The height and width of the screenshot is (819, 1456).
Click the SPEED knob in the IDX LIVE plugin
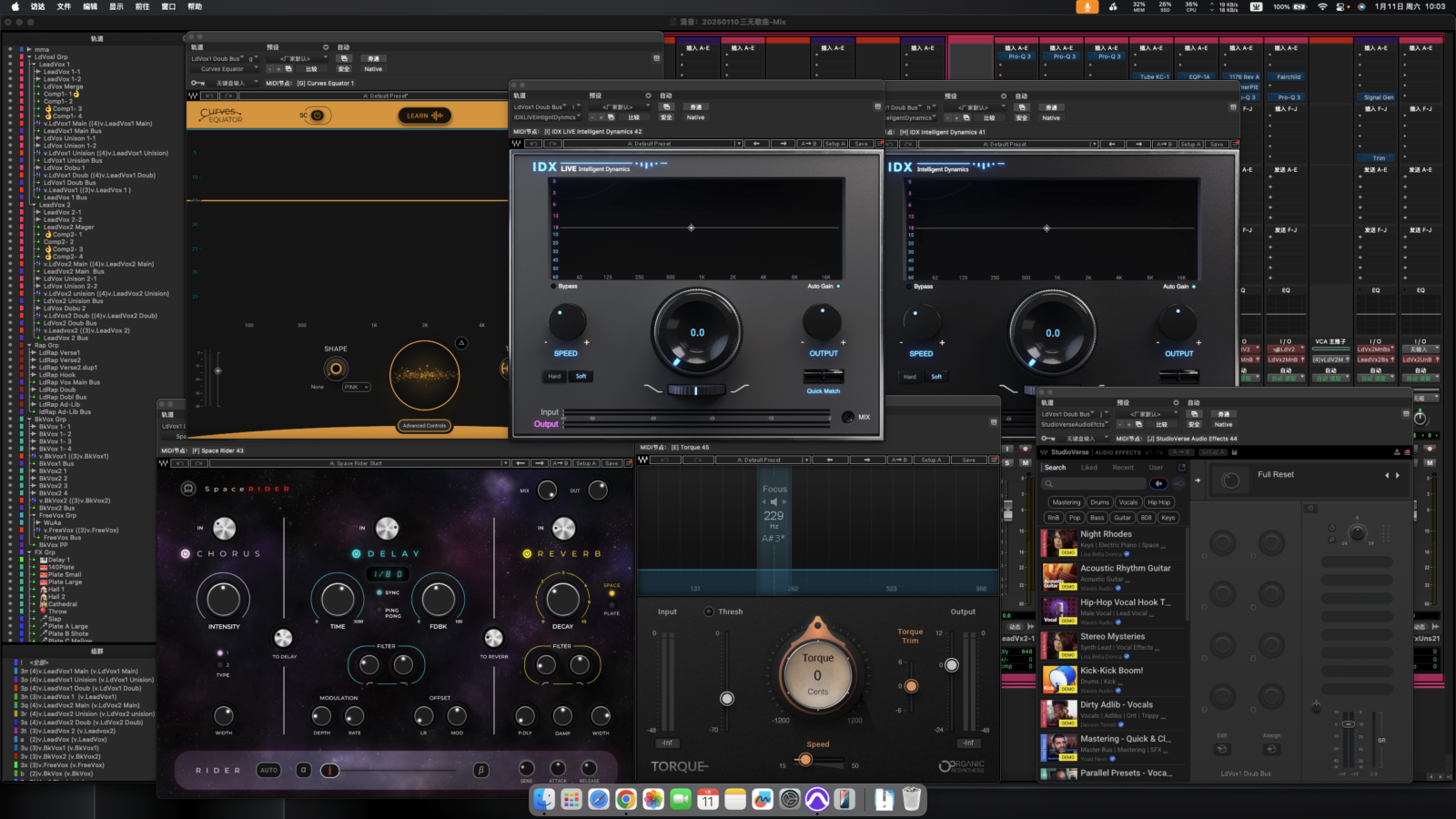(567, 323)
